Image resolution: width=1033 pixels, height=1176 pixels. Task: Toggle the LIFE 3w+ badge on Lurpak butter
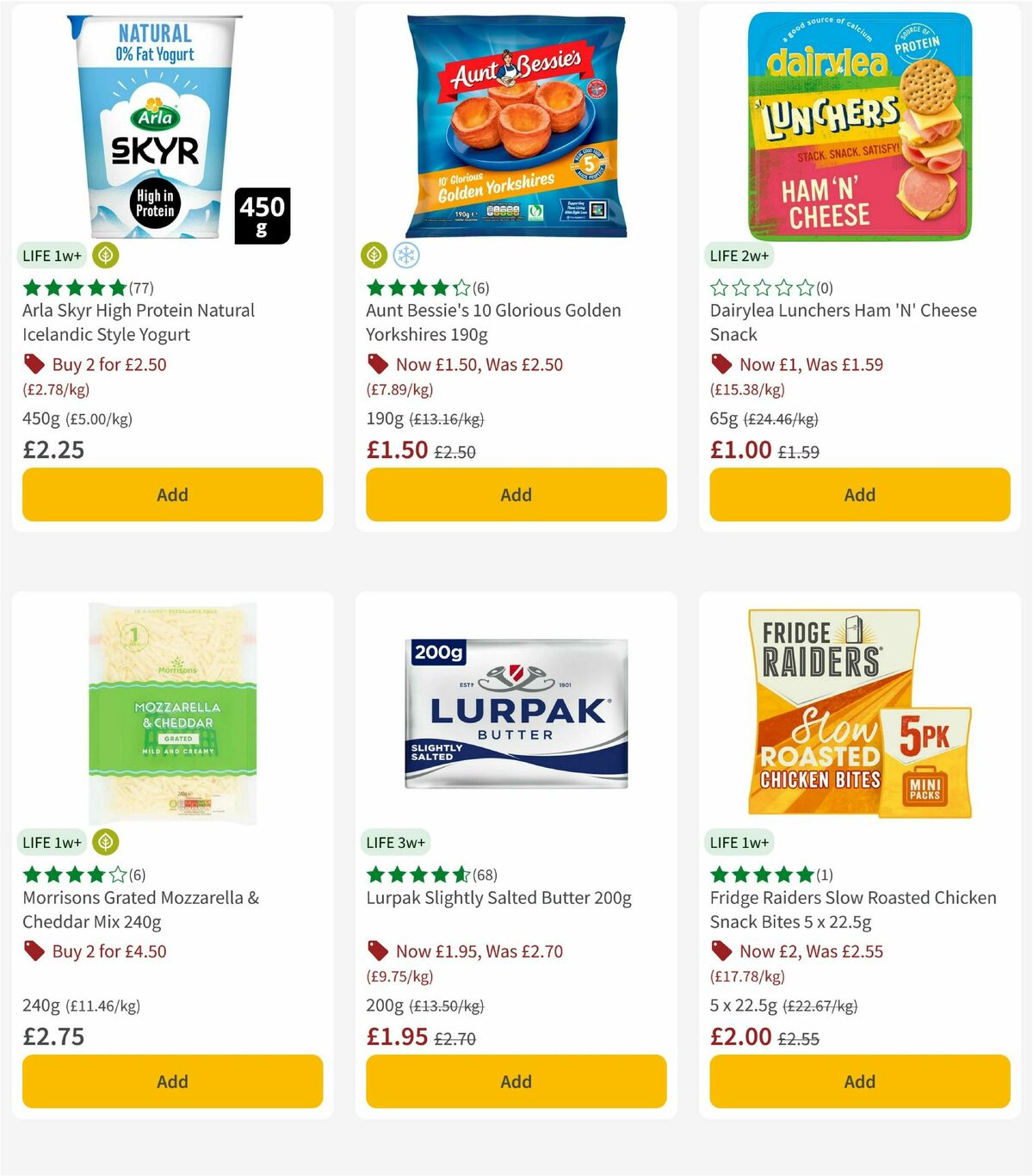[397, 843]
